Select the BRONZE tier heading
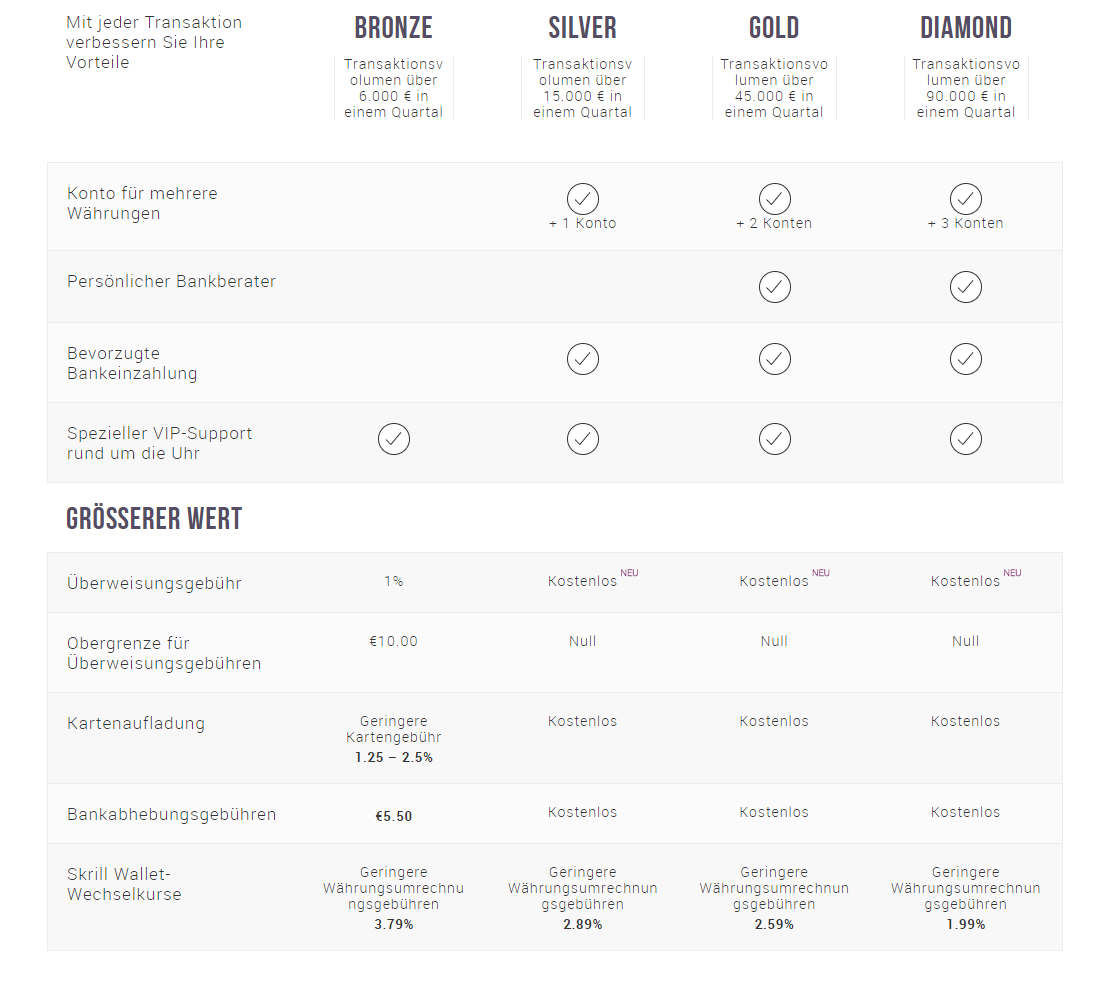This screenshot has height=984, width=1098. coord(394,28)
